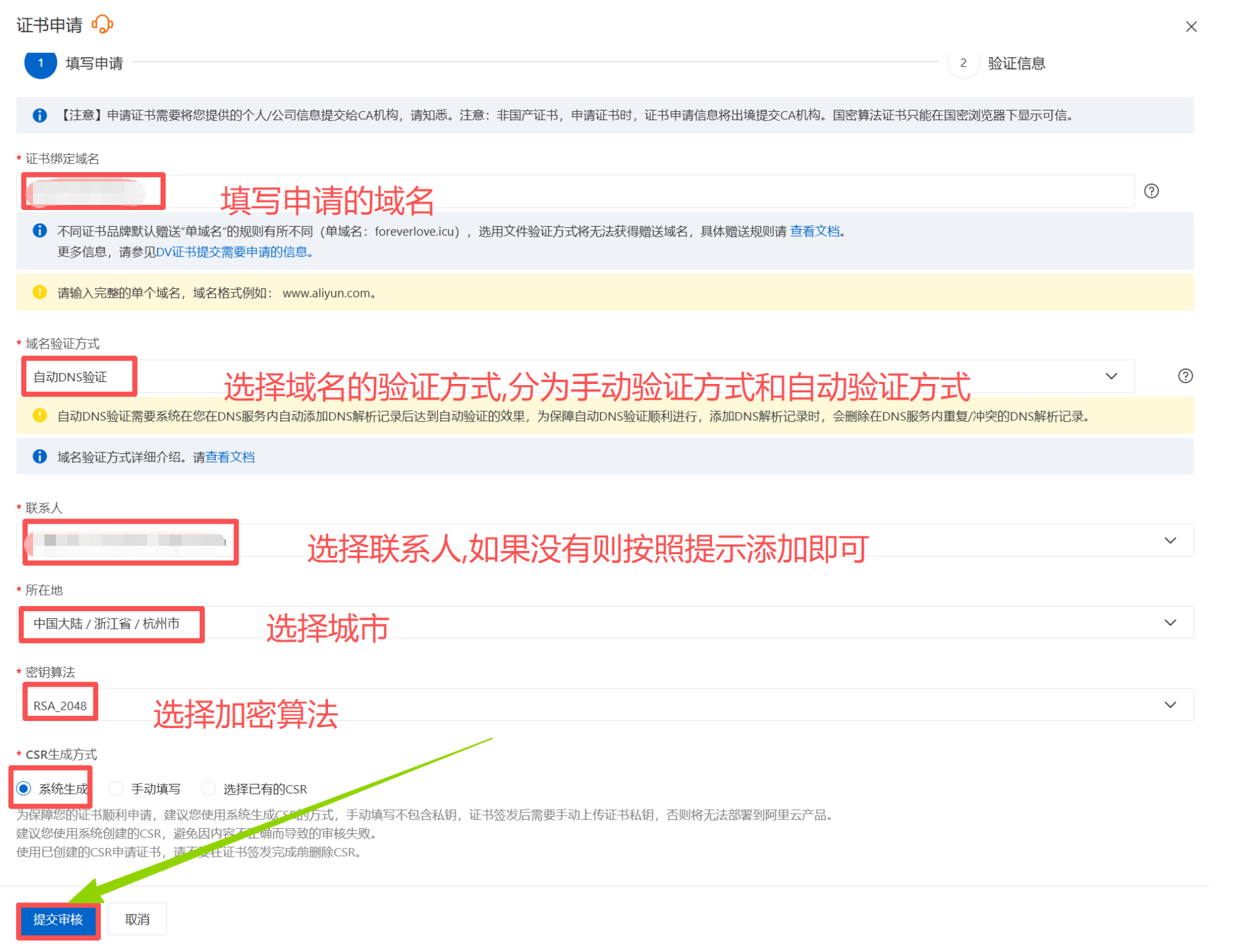Click the yellow warning icon beside www.aliyun.com example
Screen dimensions: 1245x952
(39, 293)
